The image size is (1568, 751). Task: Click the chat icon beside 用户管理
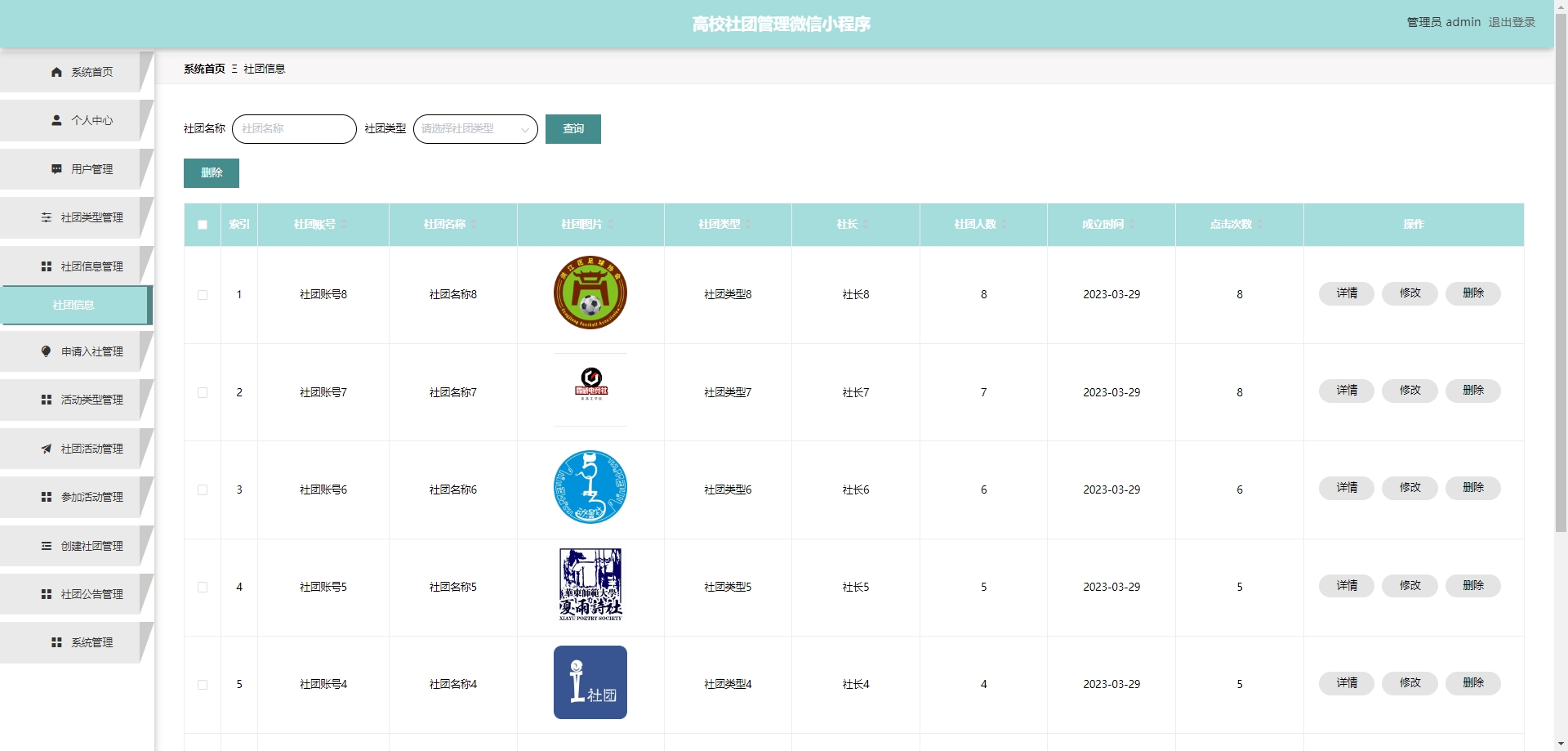click(x=56, y=169)
